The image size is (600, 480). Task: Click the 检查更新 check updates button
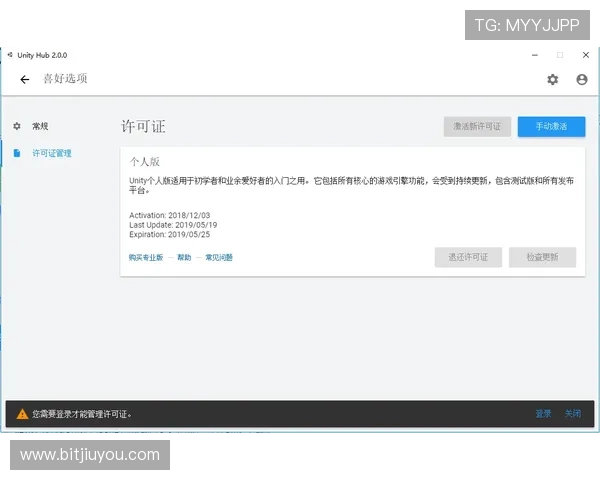pos(542,257)
